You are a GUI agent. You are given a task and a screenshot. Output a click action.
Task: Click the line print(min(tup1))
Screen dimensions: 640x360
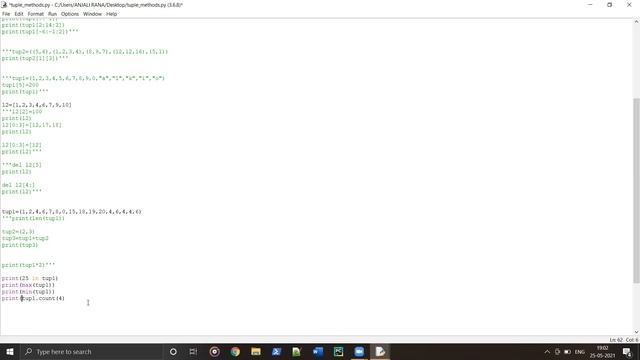pyautogui.click(x=28, y=291)
